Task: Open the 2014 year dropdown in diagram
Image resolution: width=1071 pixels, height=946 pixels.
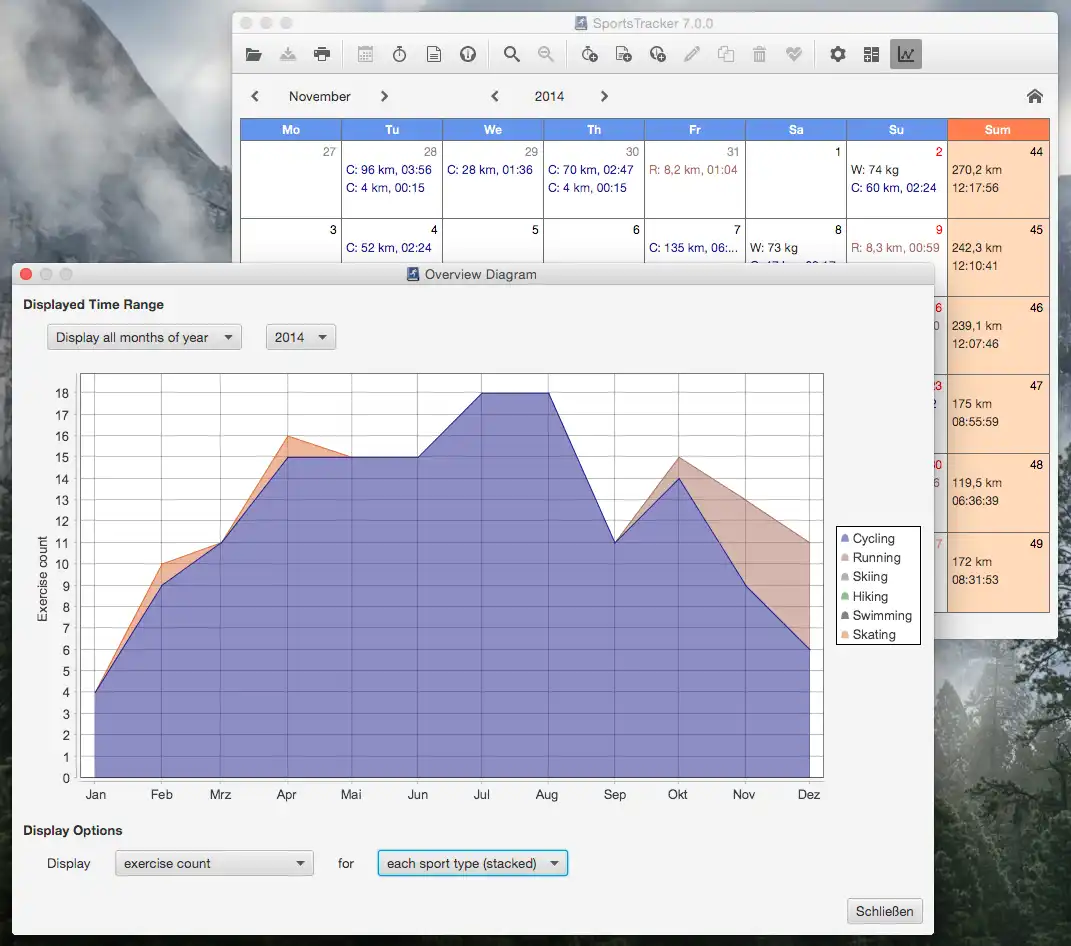Action: 301,337
